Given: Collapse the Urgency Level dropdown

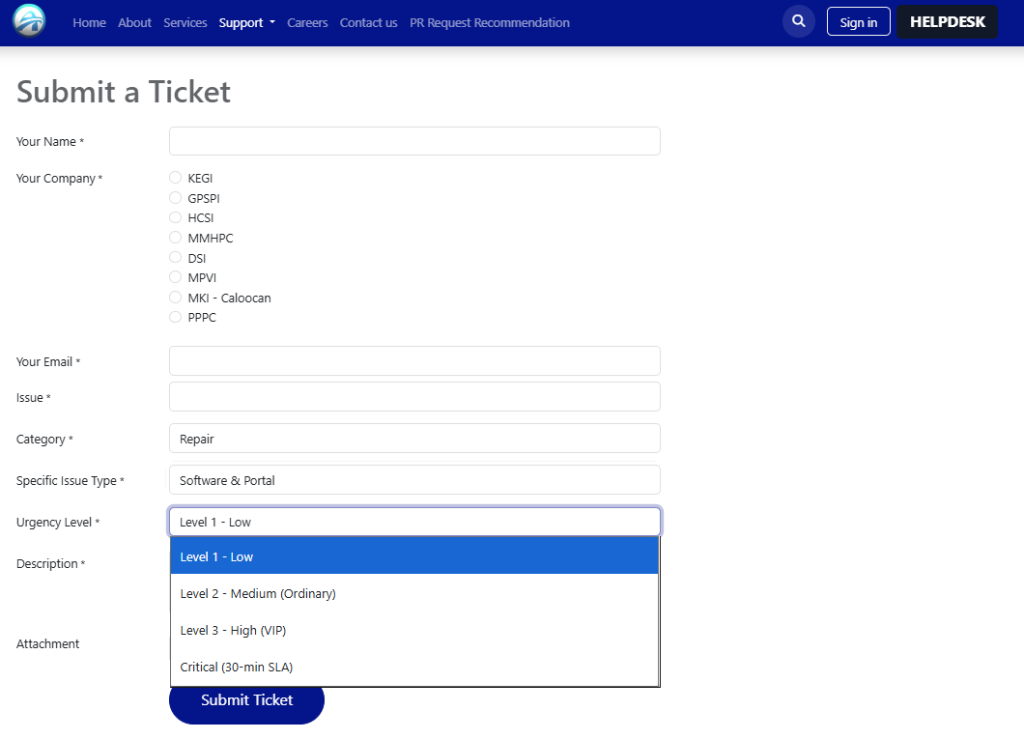Looking at the screenshot, I should 415,522.
